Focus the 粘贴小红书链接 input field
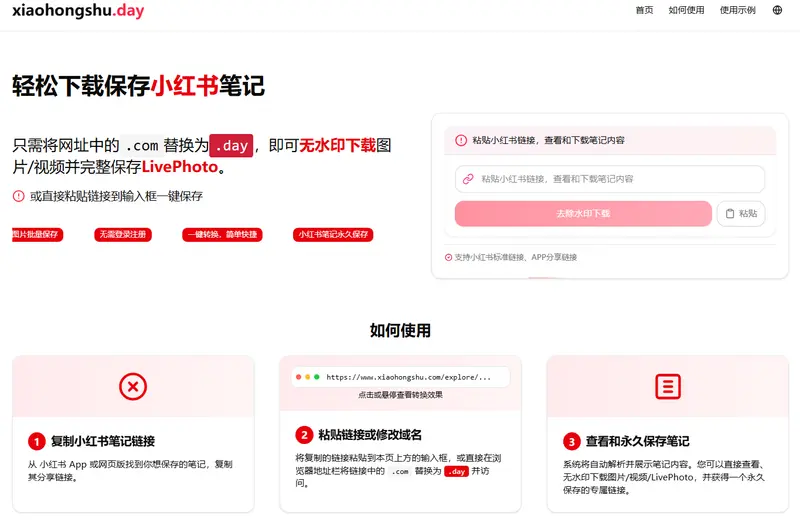The width and height of the screenshot is (800, 520). [x=610, y=179]
